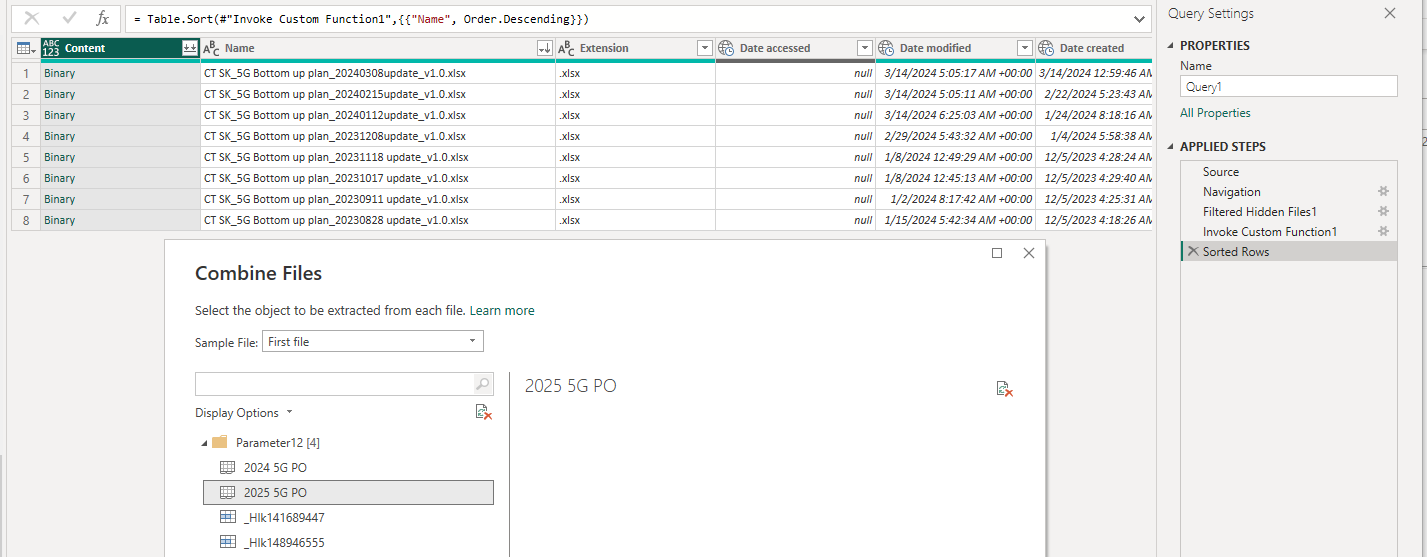
Task: Maximize the Combine Files dialog
Action: pos(997,254)
